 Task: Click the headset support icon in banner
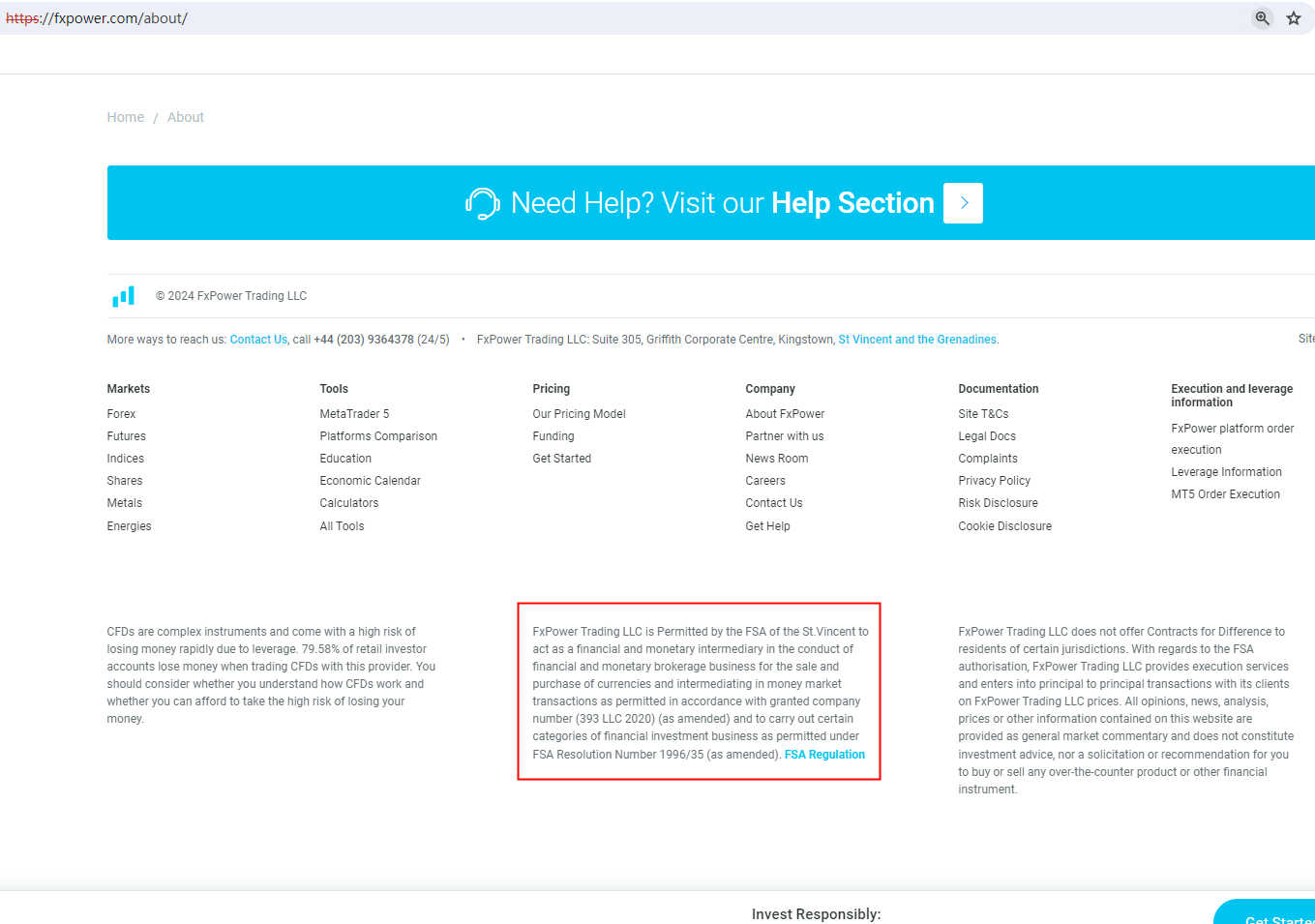(x=483, y=203)
